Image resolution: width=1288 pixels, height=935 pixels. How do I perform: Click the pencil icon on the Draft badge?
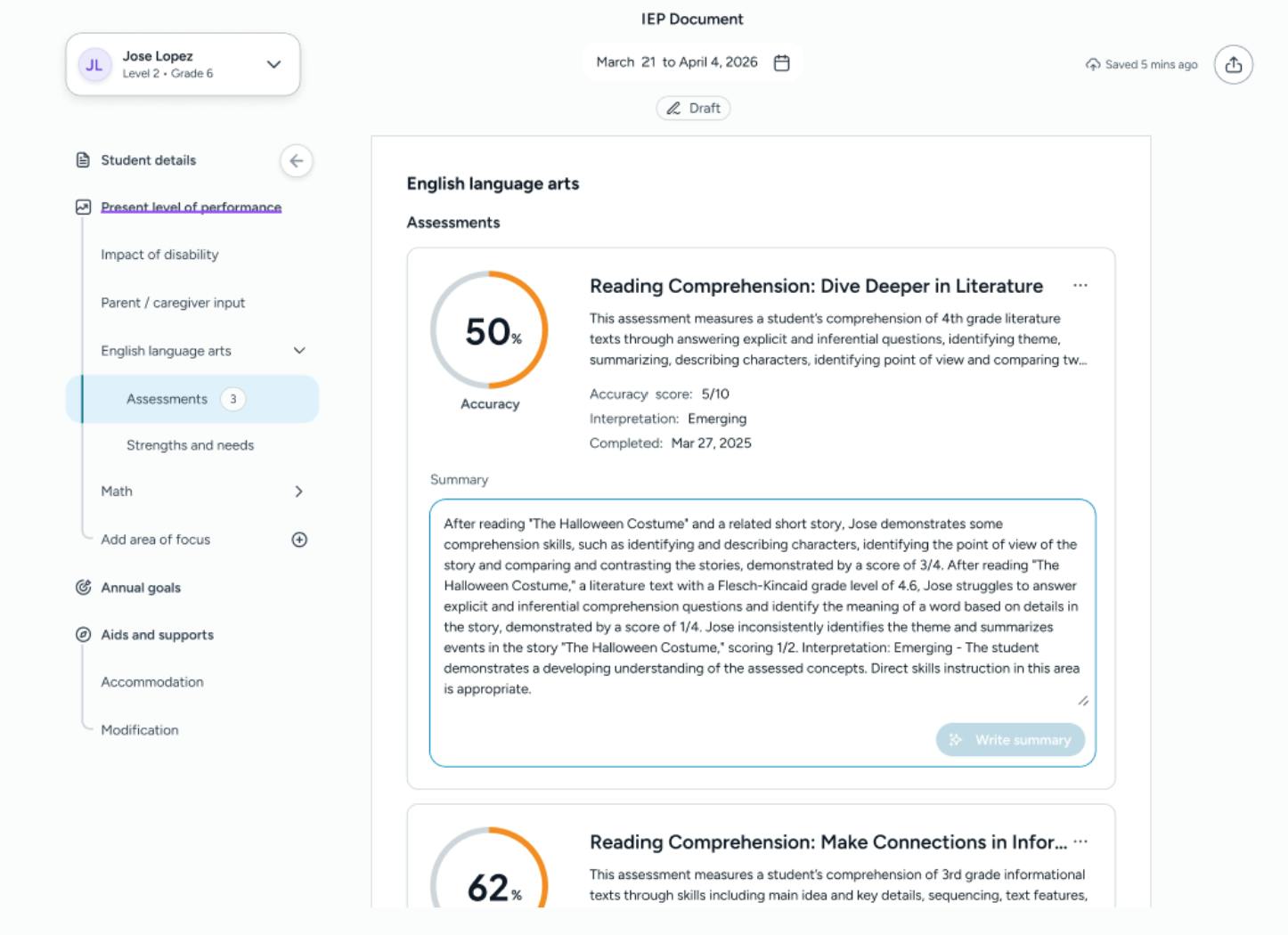click(675, 108)
